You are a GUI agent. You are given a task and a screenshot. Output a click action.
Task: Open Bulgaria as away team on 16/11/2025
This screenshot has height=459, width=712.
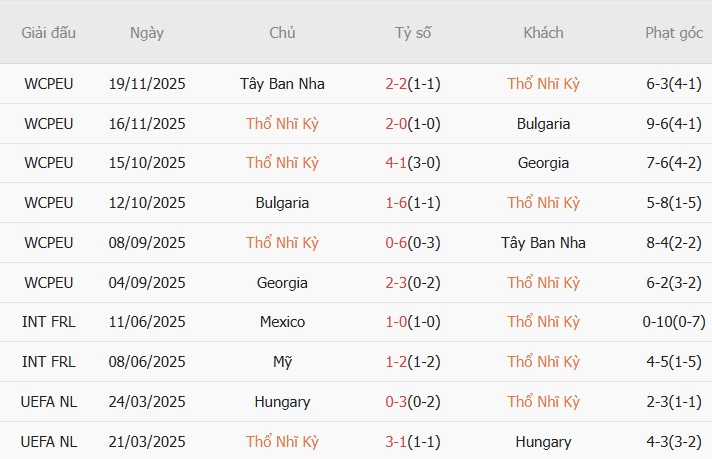(543, 124)
